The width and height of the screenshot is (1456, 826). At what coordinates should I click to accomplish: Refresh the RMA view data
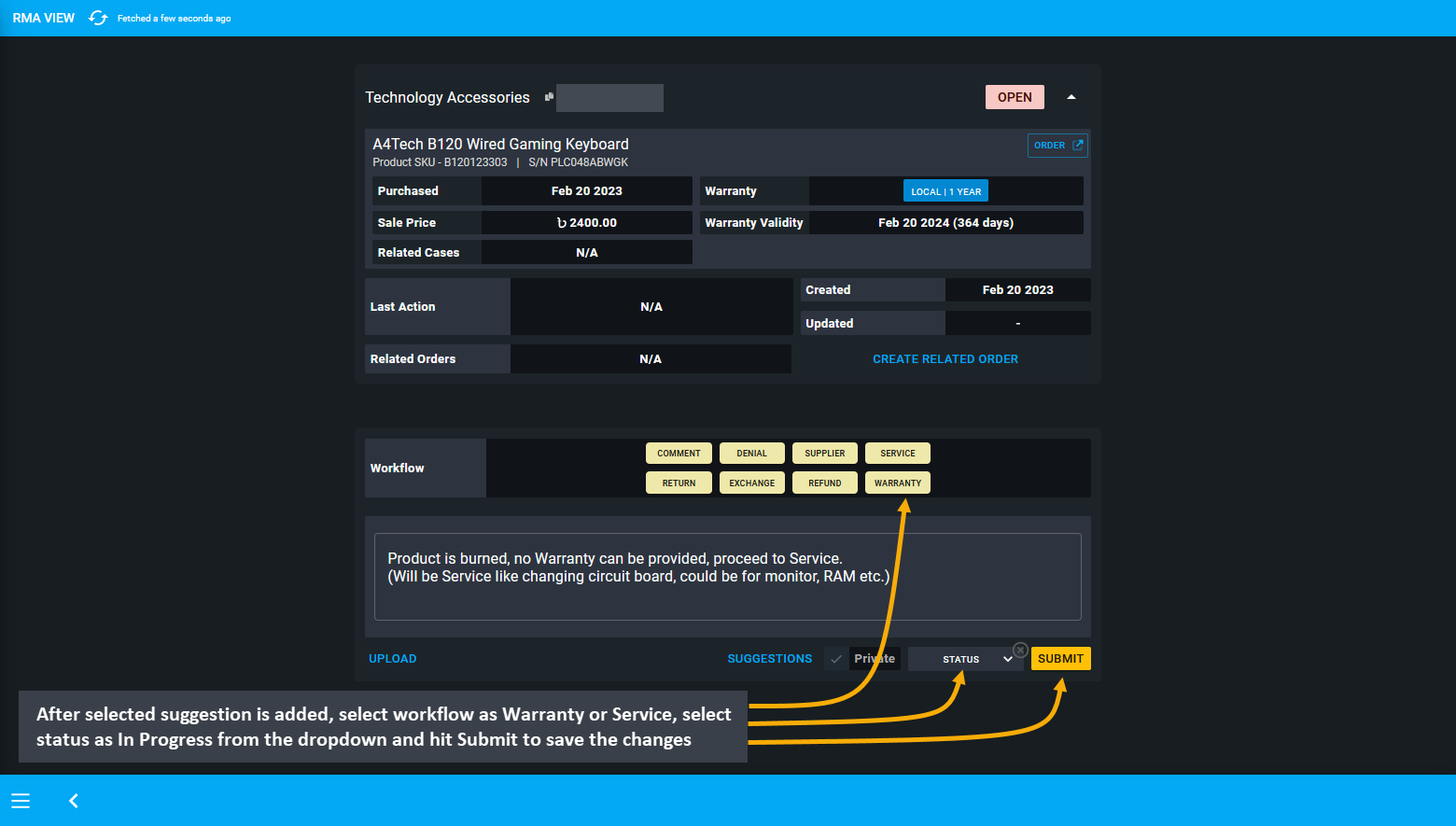[98, 18]
